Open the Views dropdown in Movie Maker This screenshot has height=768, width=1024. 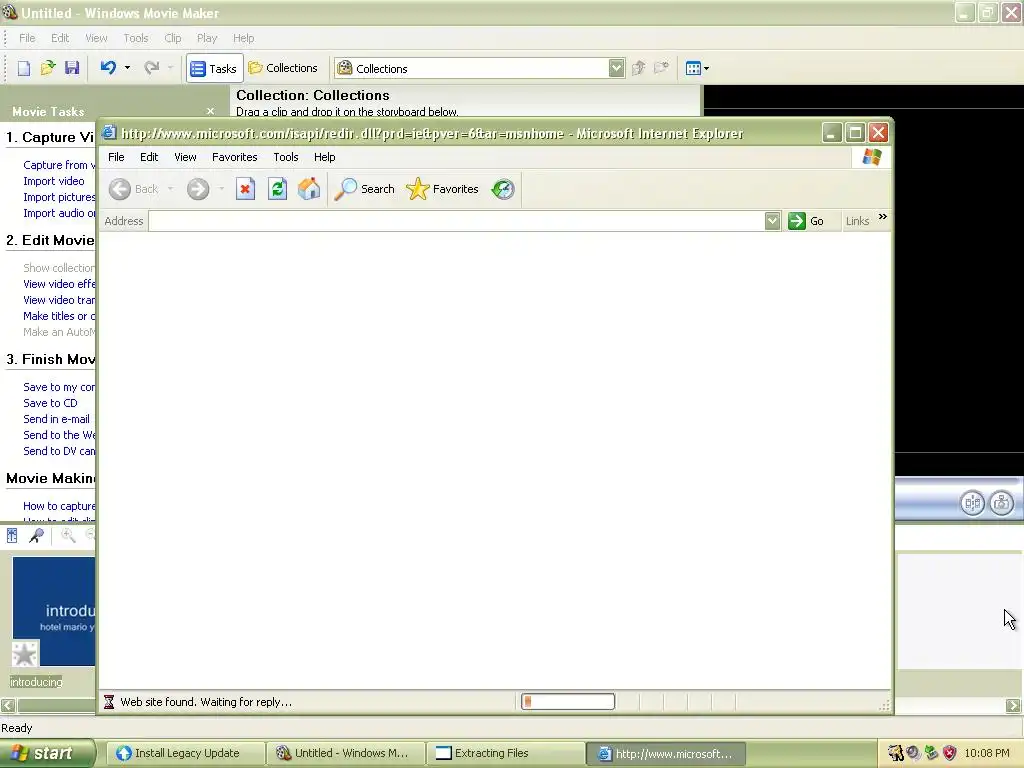pos(697,68)
